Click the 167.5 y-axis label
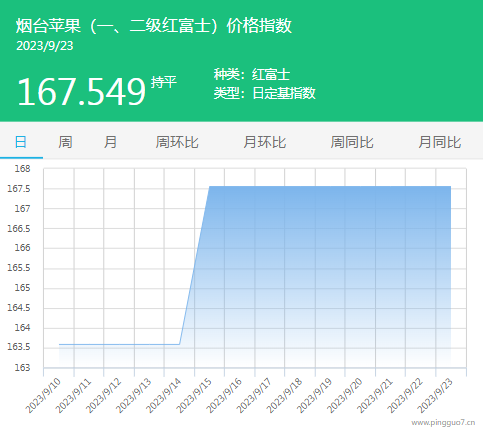This screenshot has height=432, width=483. coord(19,189)
